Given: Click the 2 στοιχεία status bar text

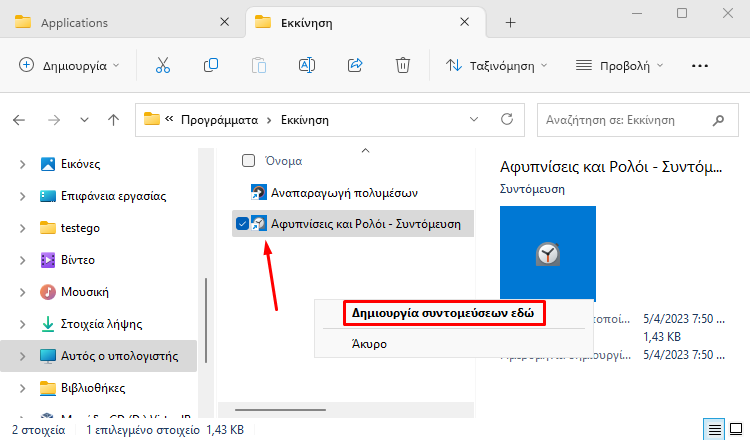Looking at the screenshot, I should tap(38, 429).
